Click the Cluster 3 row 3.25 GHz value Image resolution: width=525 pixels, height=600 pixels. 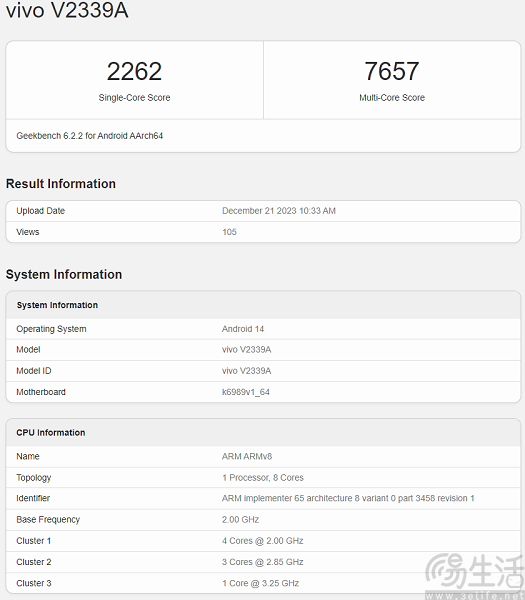pyautogui.click(x=260, y=583)
